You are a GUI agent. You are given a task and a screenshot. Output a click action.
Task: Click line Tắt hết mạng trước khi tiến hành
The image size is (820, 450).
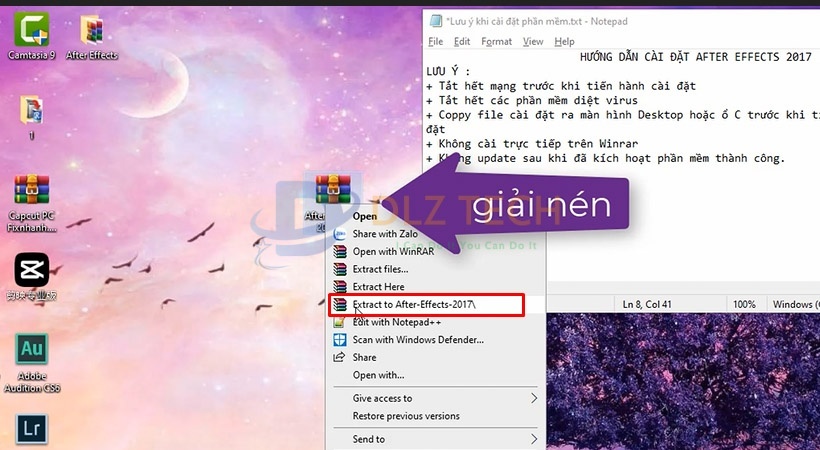tap(561, 86)
